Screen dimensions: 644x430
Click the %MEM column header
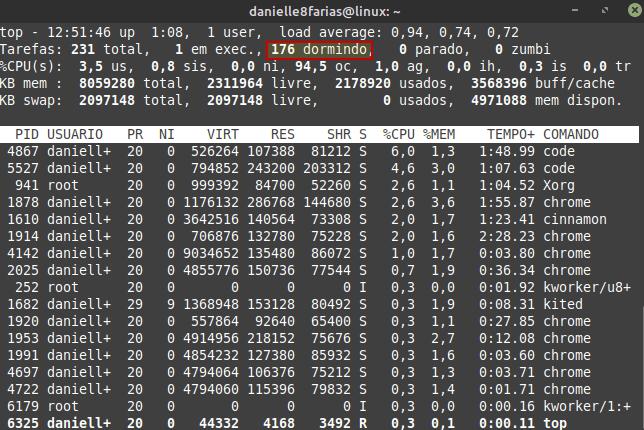click(x=439, y=134)
